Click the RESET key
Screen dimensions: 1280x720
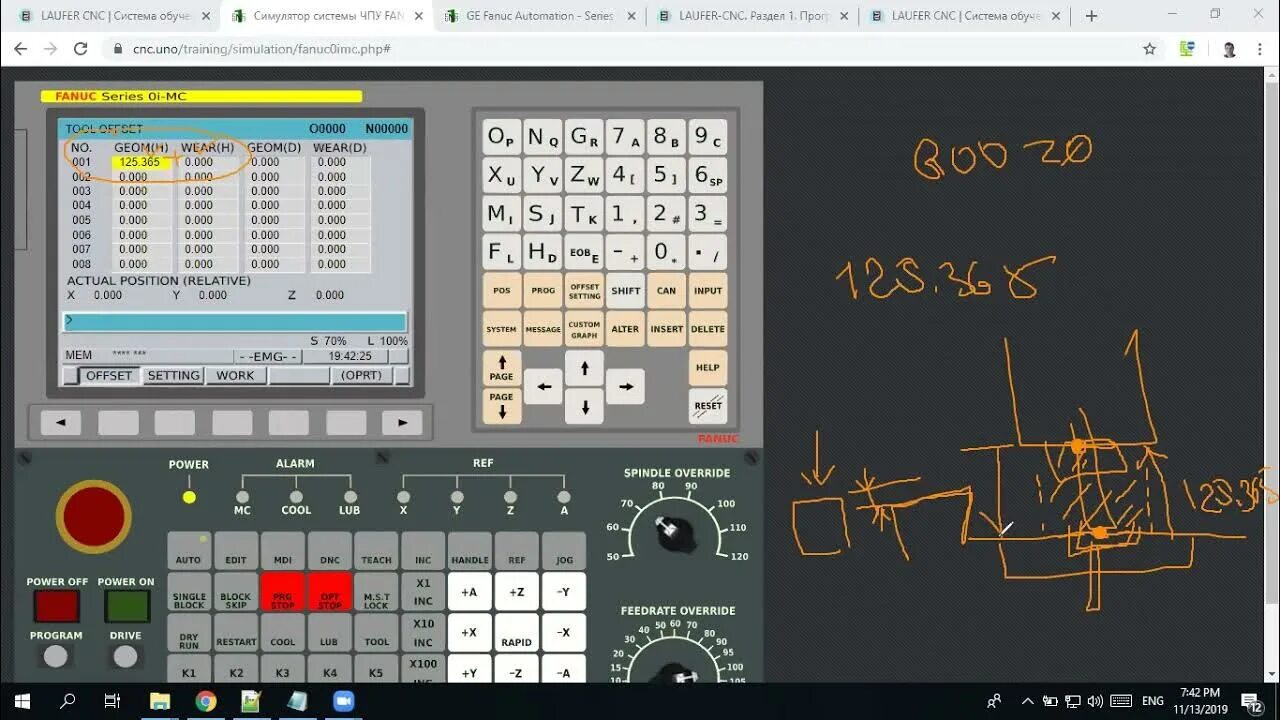click(708, 405)
